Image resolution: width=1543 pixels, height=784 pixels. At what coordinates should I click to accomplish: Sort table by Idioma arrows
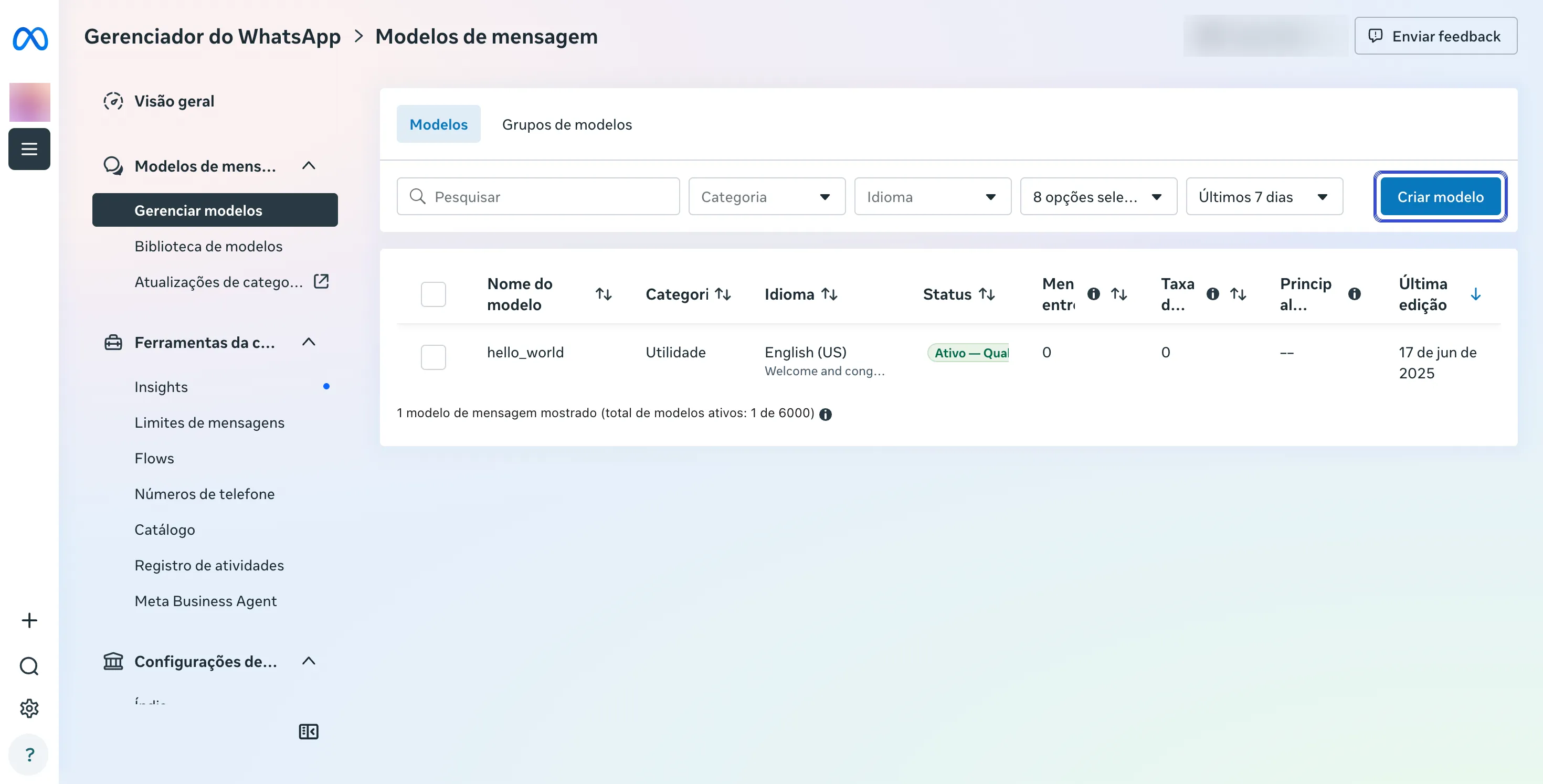(829, 294)
